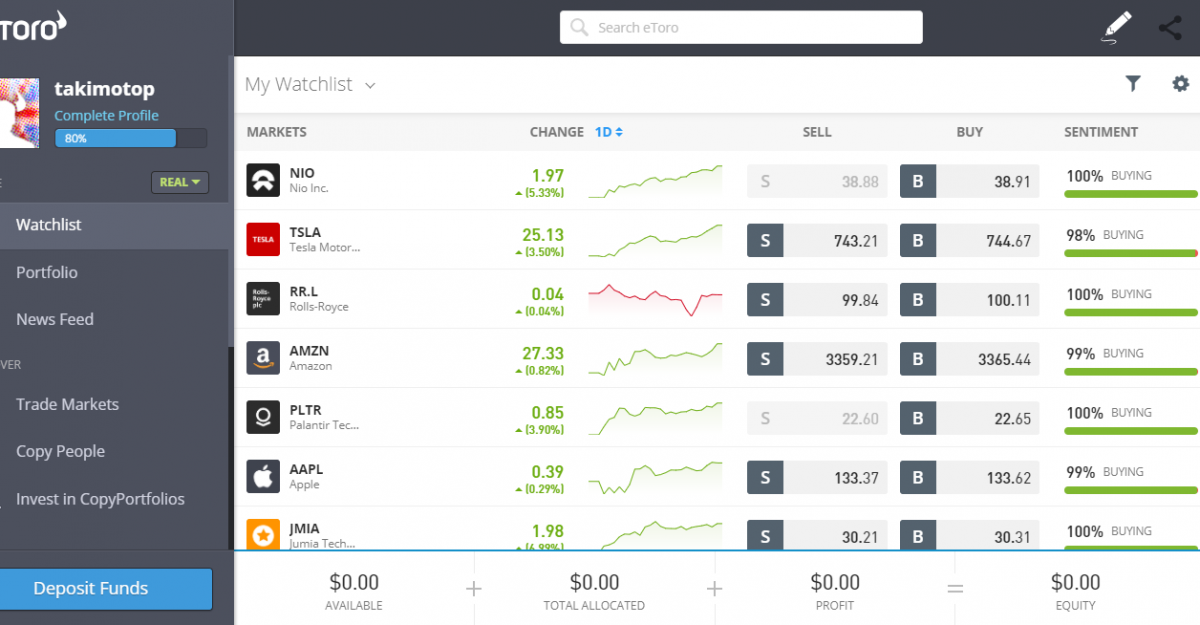Open the Rolls-Royce company logo

[263, 298]
